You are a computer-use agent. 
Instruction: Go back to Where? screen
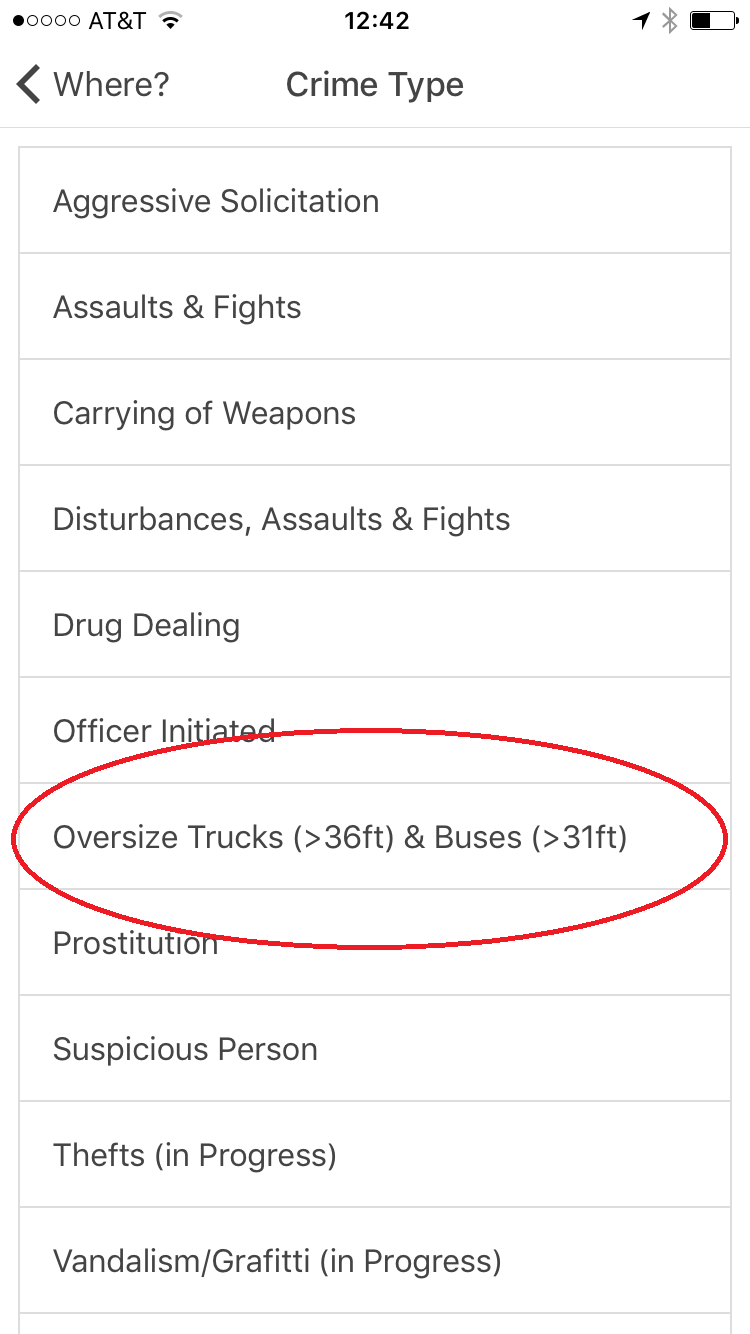[93, 85]
